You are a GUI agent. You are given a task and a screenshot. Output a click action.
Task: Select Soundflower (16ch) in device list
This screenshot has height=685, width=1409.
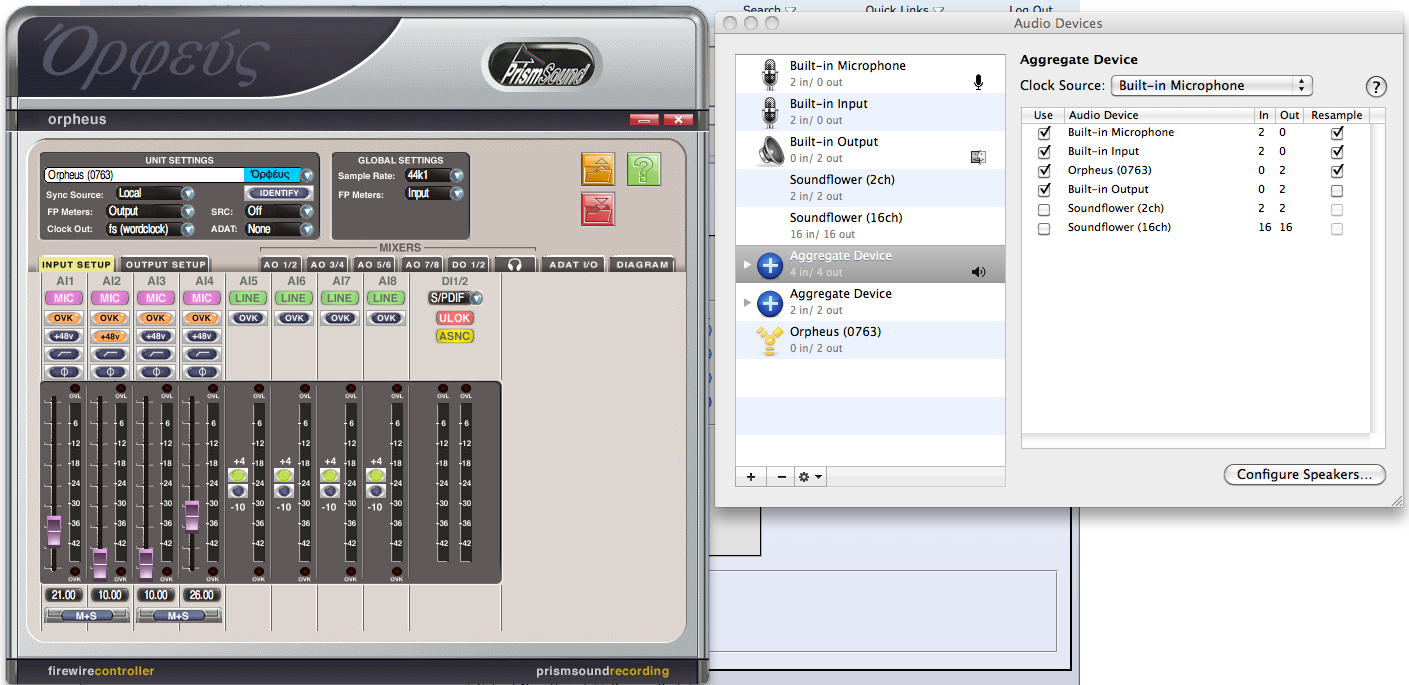click(x=870, y=226)
